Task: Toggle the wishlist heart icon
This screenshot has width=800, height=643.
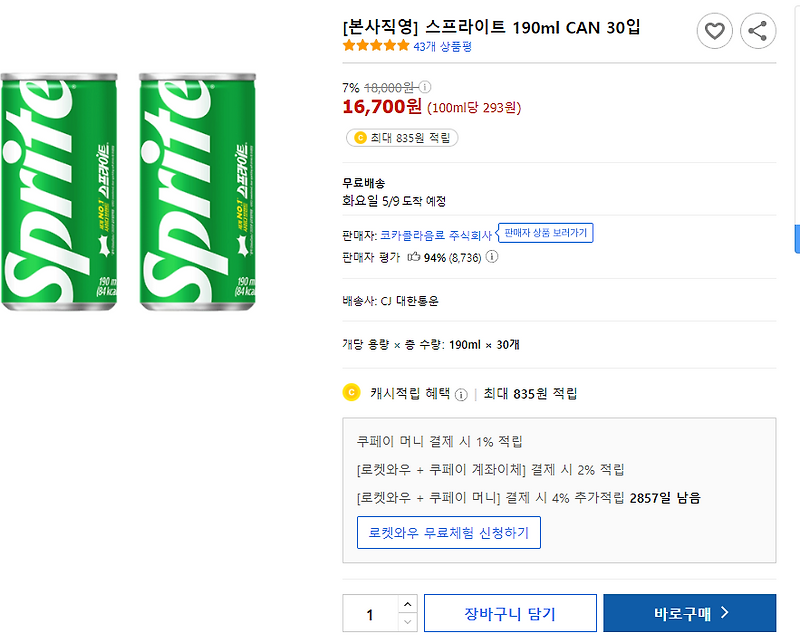Action: click(714, 31)
